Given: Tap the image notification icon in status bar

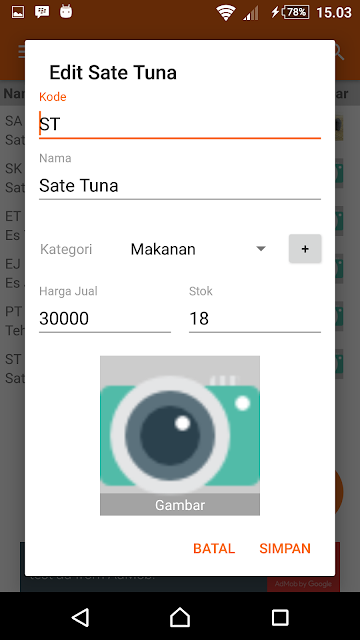Looking at the screenshot, I should point(18,12).
